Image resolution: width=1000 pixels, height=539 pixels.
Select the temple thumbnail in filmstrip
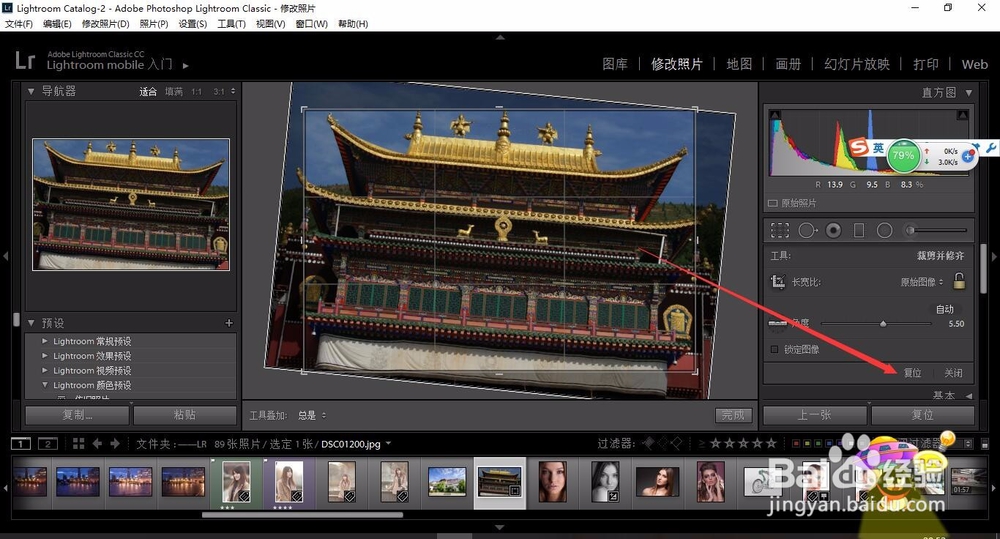[x=499, y=482]
